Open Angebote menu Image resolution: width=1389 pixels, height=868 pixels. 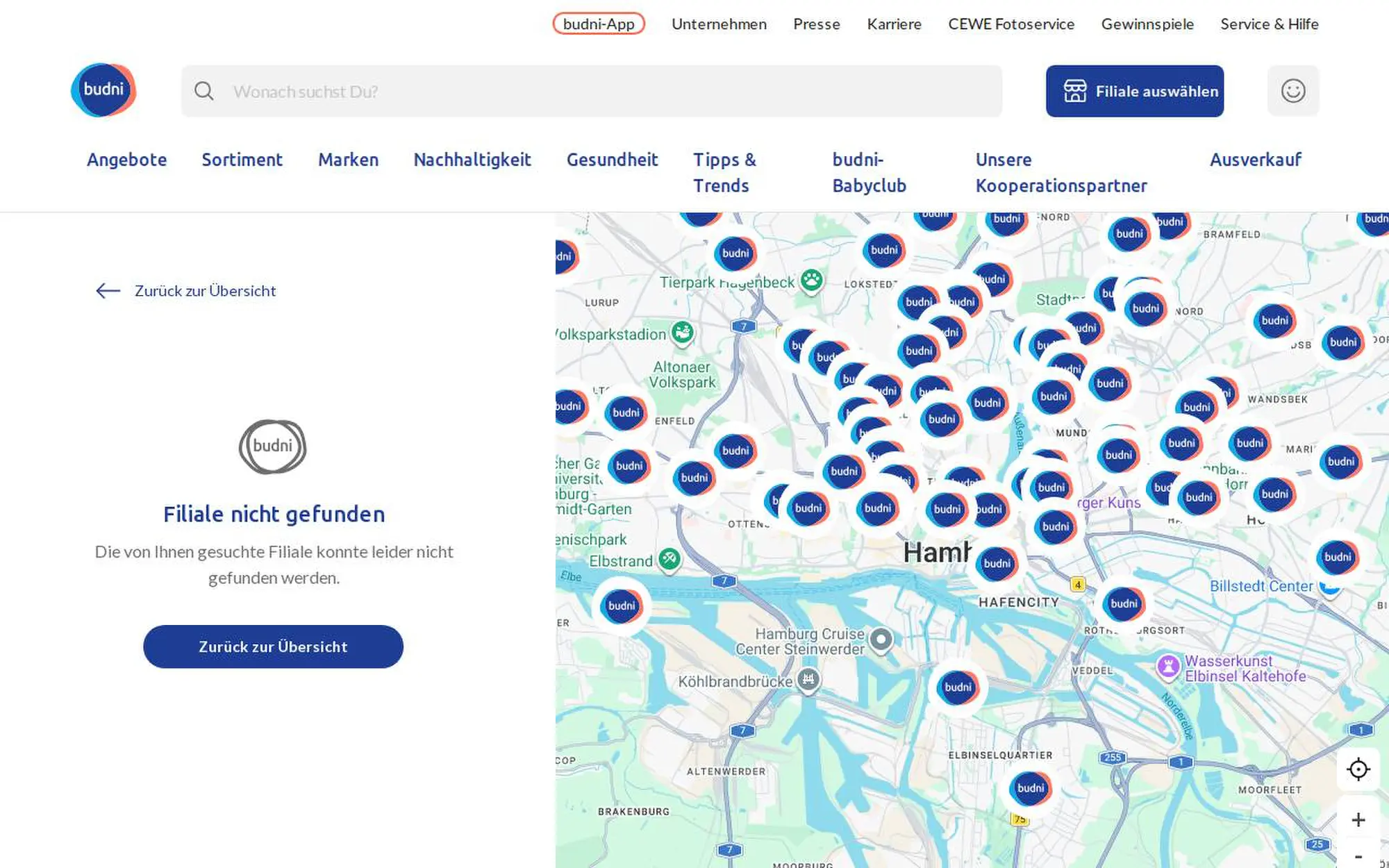(127, 160)
